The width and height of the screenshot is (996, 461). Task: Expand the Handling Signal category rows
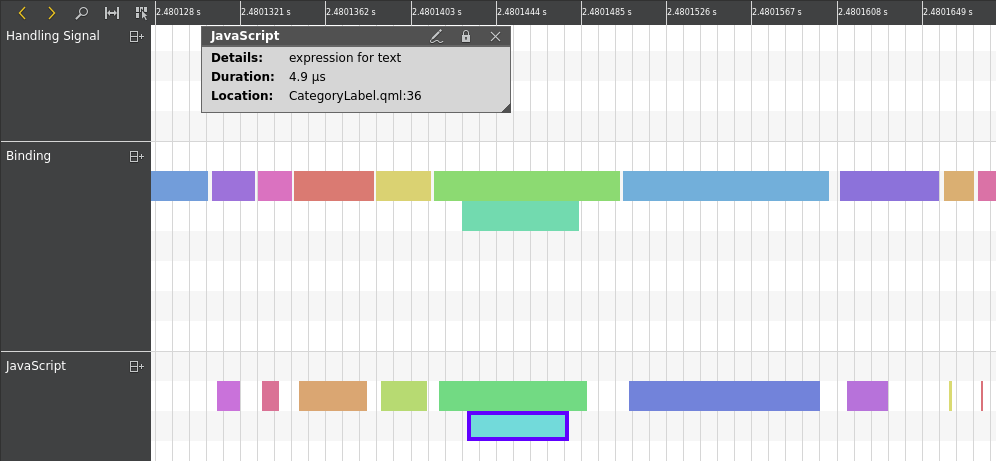pyautogui.click(x=136, y=36)
